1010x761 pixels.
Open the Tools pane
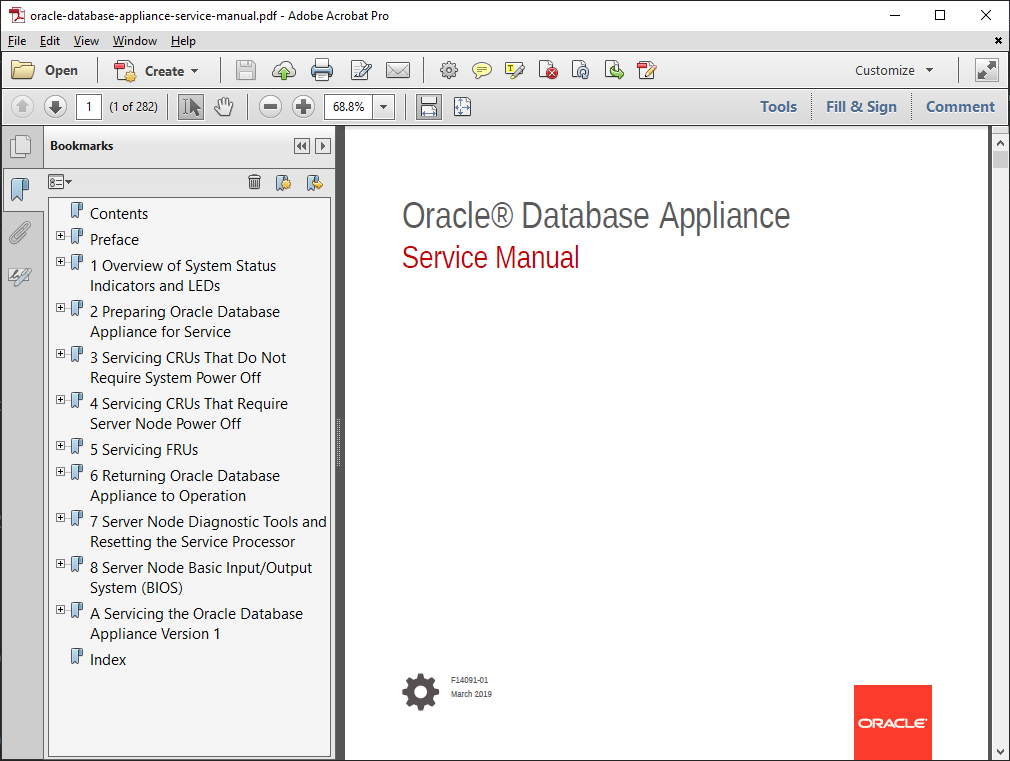pyautogui.click(x=778, y=106)
